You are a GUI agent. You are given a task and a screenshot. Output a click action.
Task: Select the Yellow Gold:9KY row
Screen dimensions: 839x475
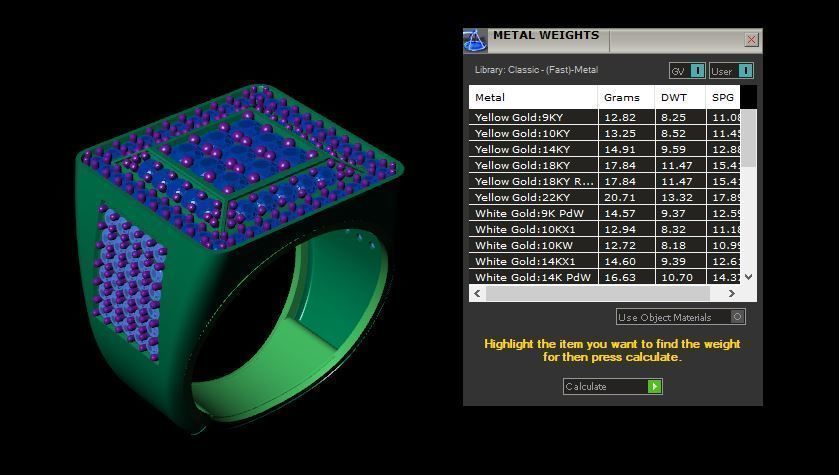tap(605, 117)
